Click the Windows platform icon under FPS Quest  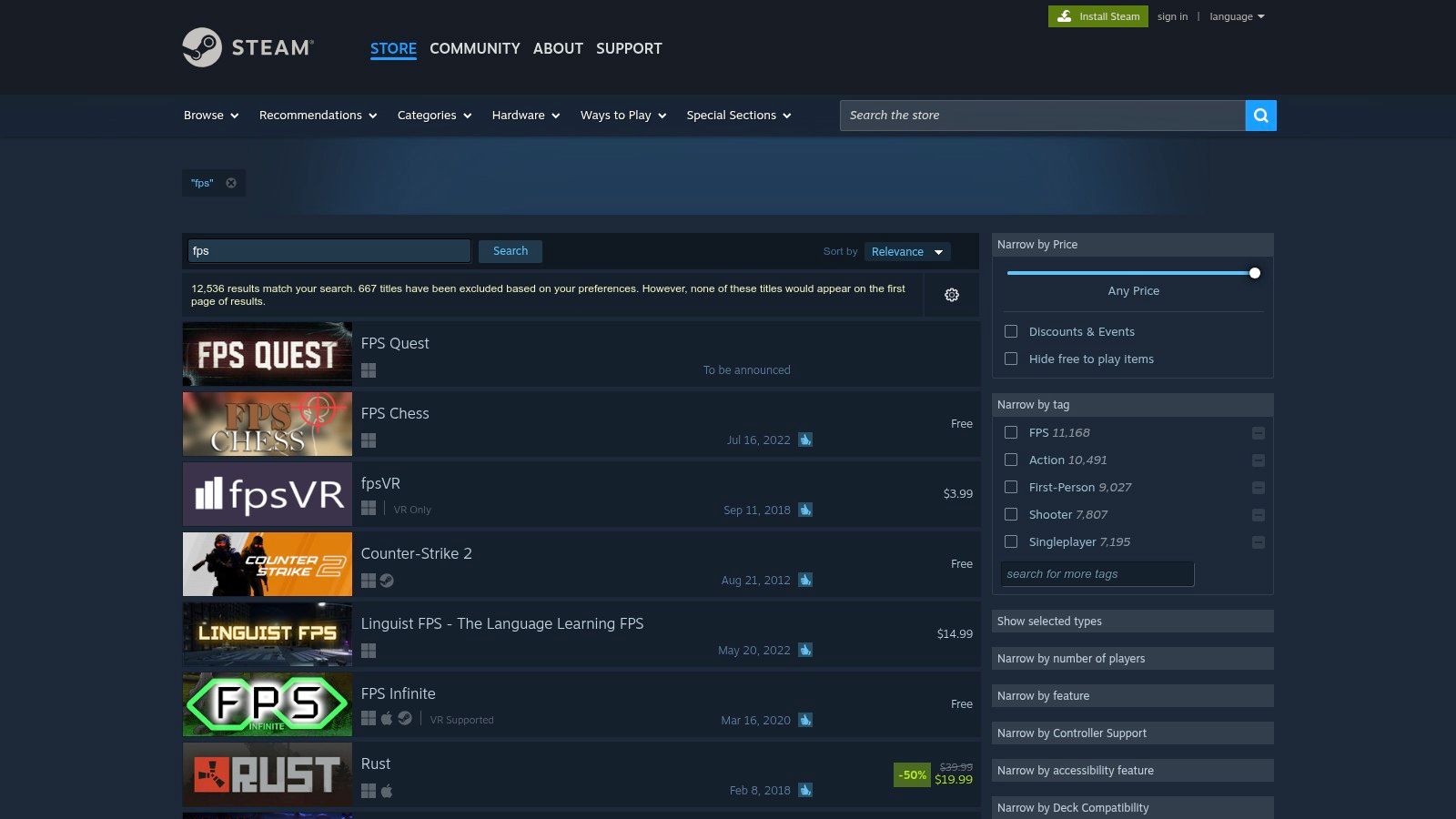[x=369, y=370]
